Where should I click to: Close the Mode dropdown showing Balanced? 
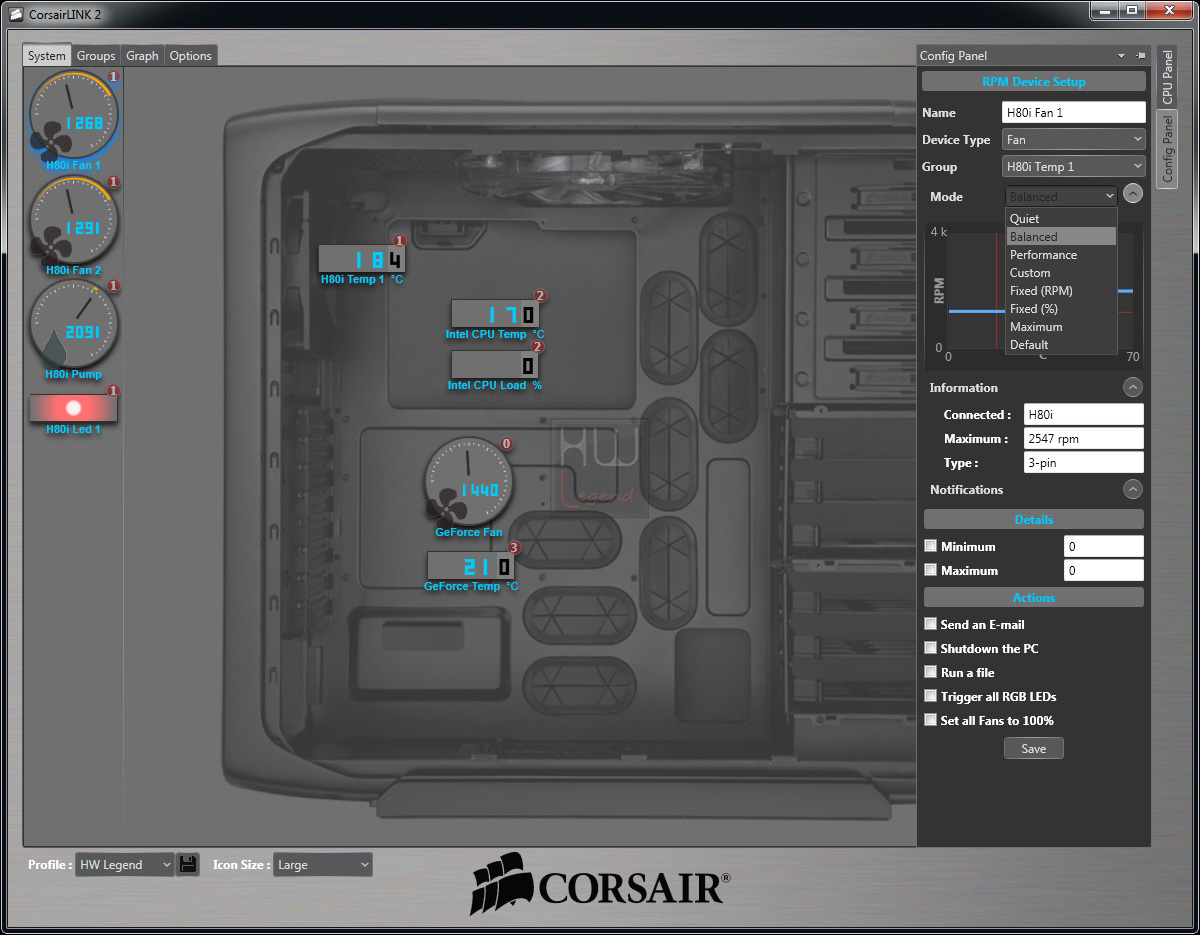click(1061, 197)
